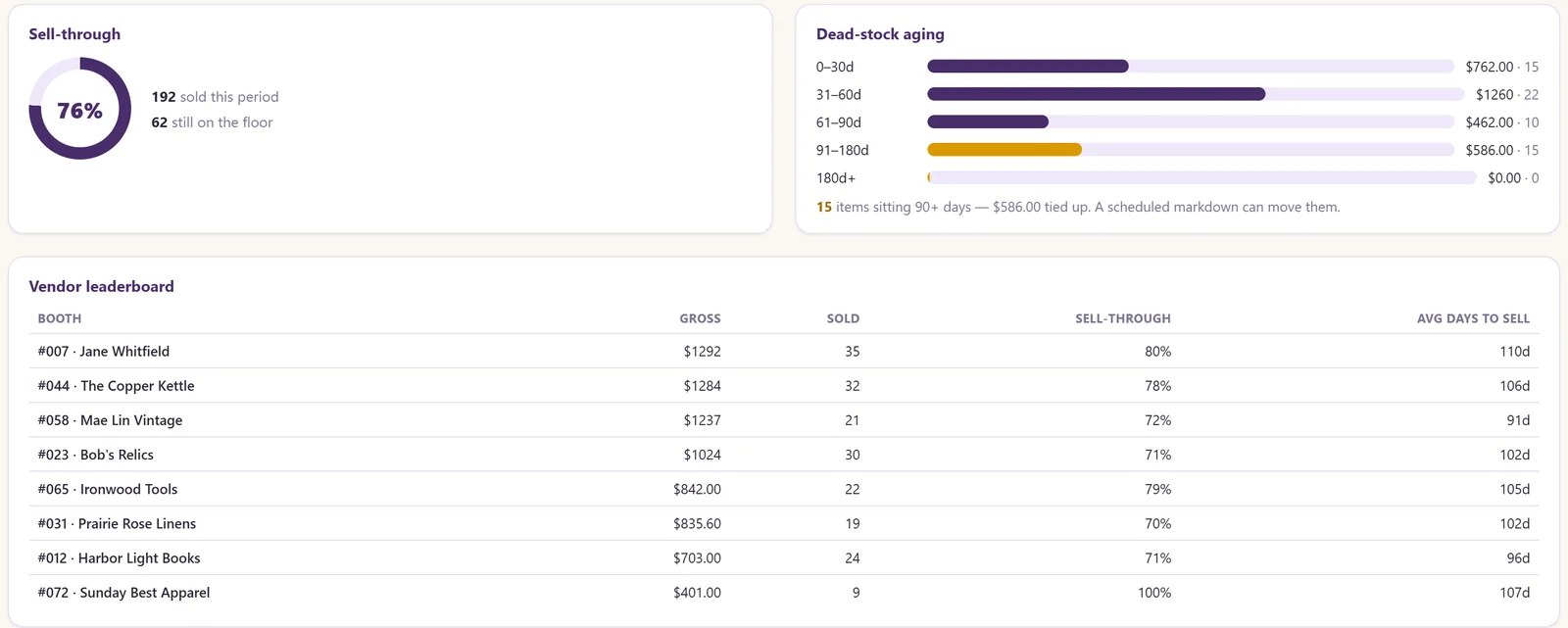Open the #023 · Bob's Relics row
Screen dimensions: 1568x628
click(784, 455)
